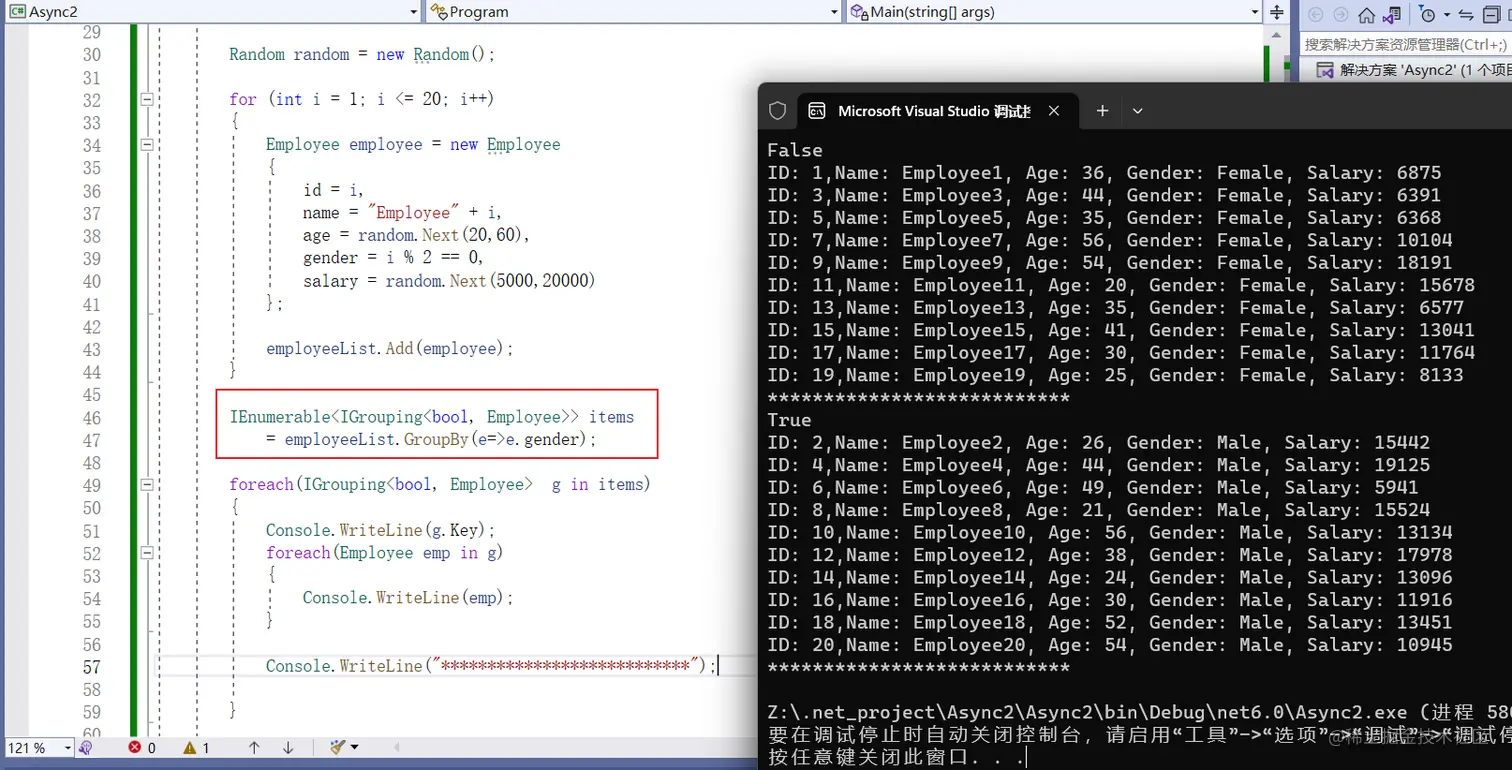Image resolution: width=1512 pixels, height=770 pixels.
Task: Click the terminal shield icon
Action: click(778, 111)
